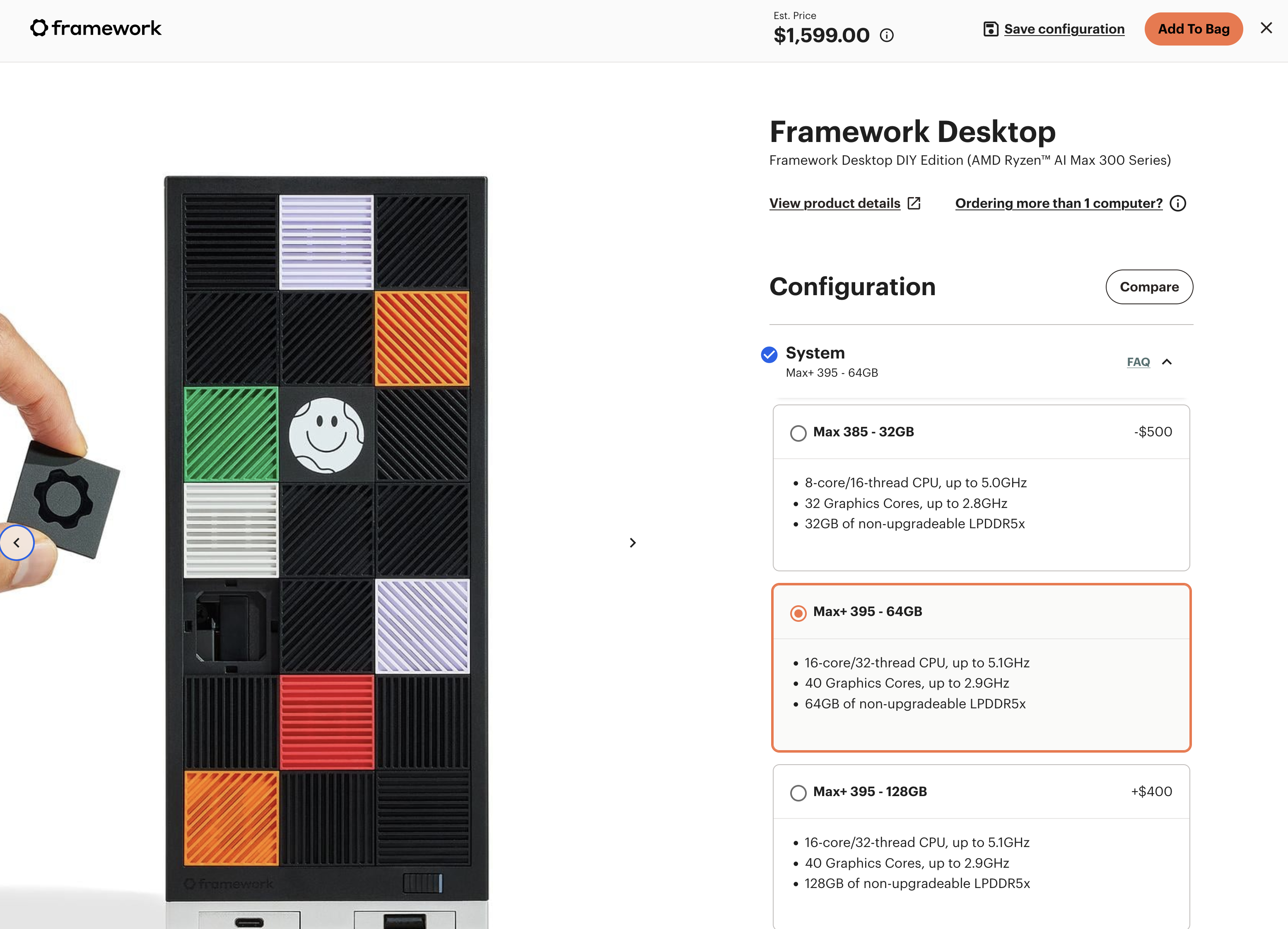Show the previous product image
This screenshot has height=929, width=1288.
pyautogui.click(x=17, y=543)
